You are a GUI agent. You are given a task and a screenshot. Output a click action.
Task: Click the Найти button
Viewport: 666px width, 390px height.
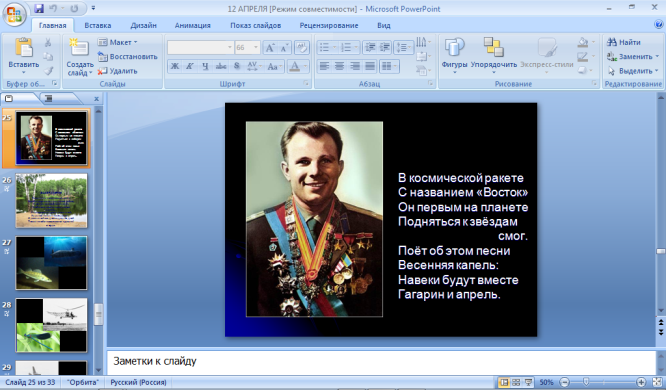(x=624, y=42)
